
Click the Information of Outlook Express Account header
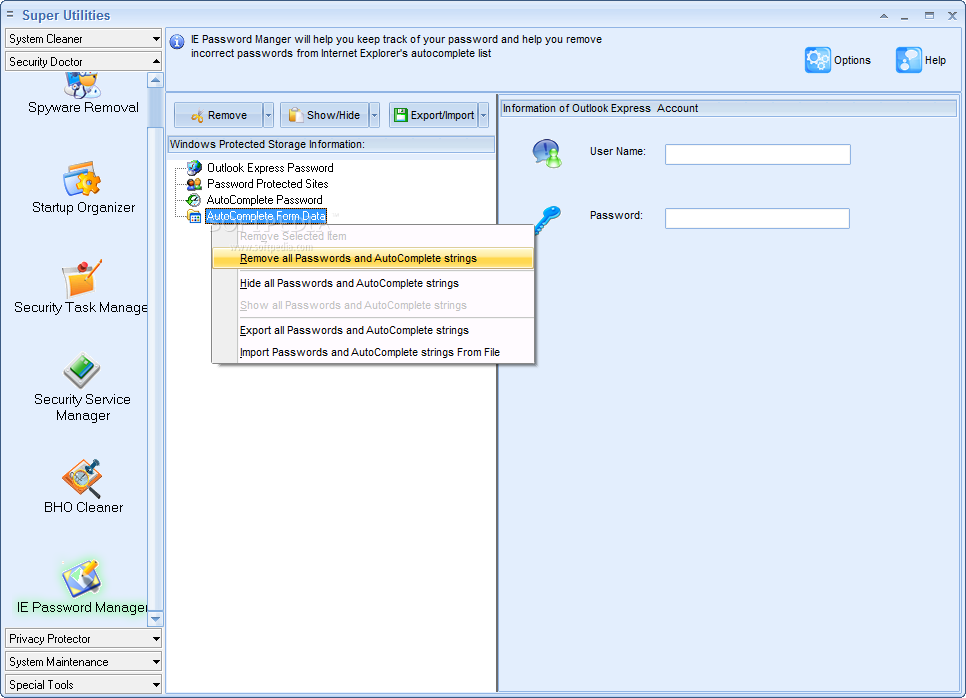pos(728,108)
